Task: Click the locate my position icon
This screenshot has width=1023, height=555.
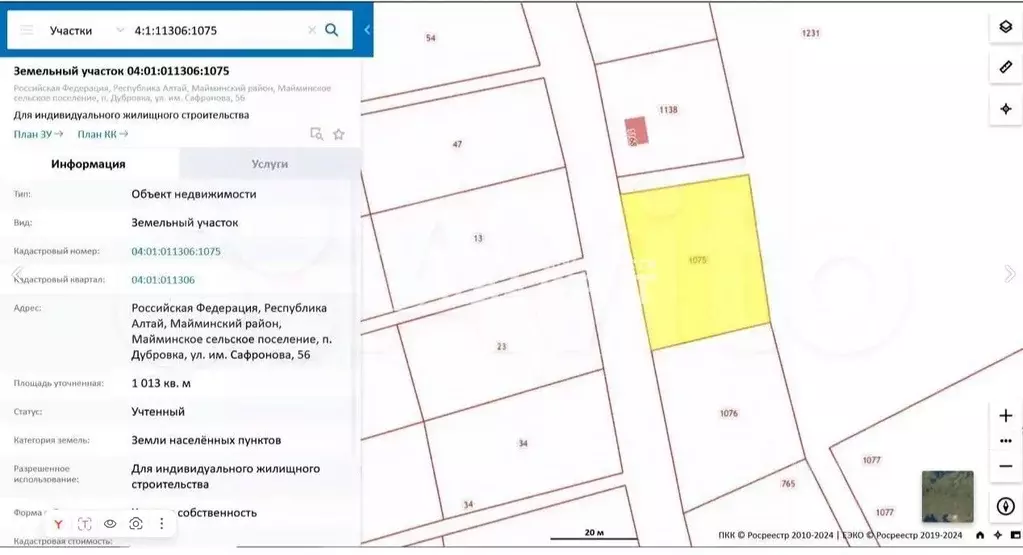Action: coord(1005,108)
